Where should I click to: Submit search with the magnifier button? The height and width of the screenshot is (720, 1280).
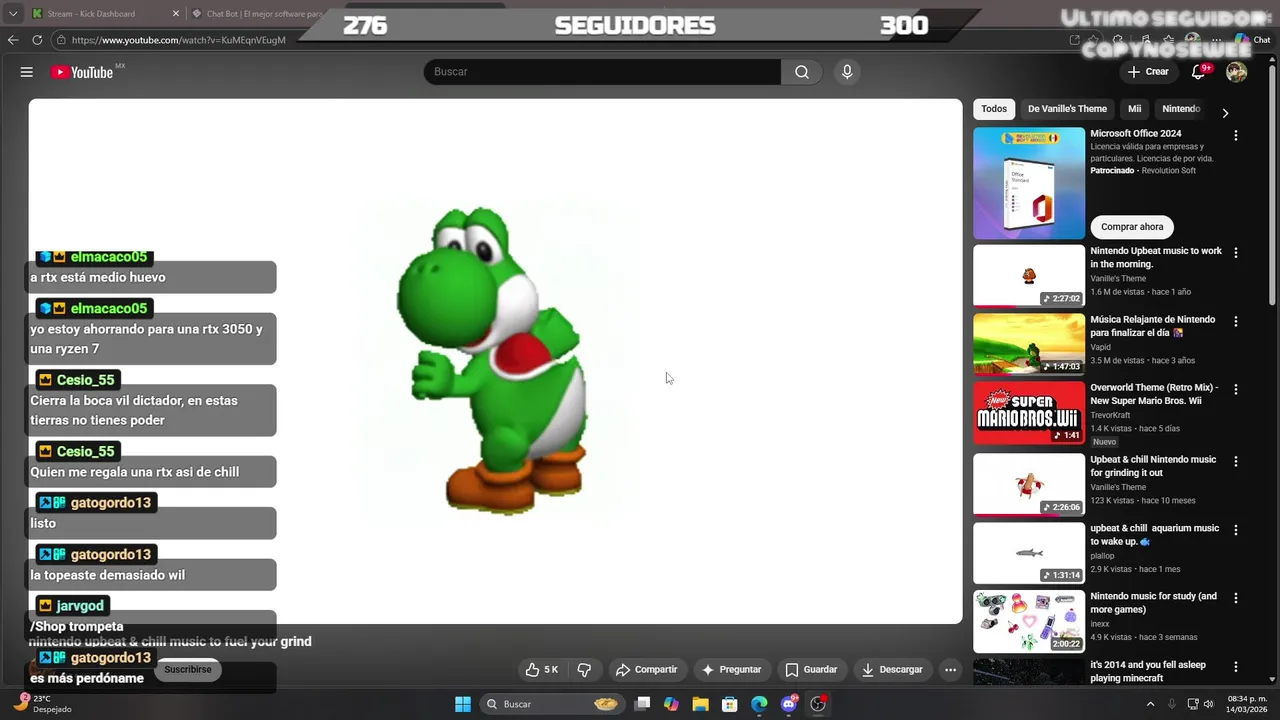coord(802,72)
